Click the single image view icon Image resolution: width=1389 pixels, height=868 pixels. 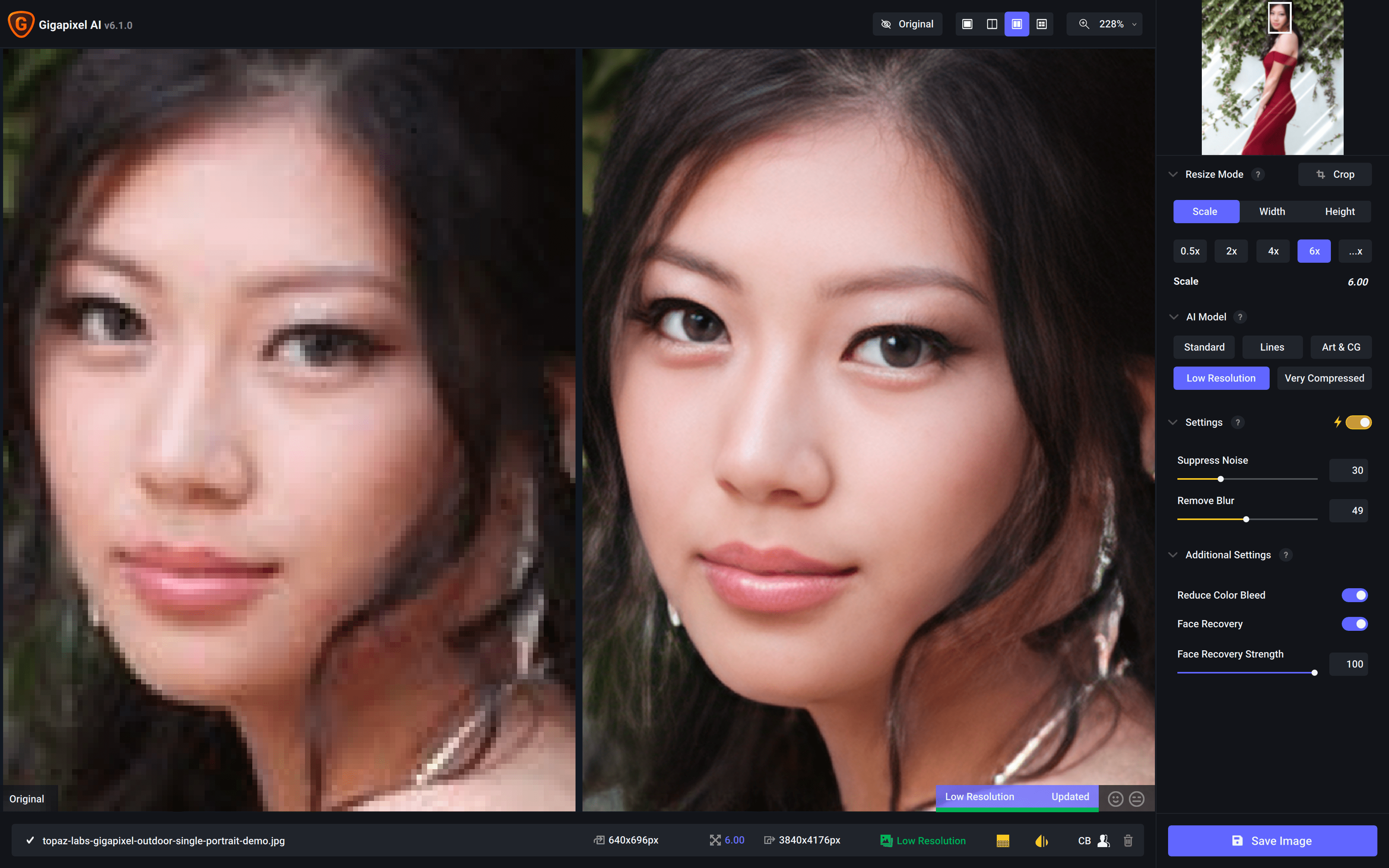click(967, 24)
